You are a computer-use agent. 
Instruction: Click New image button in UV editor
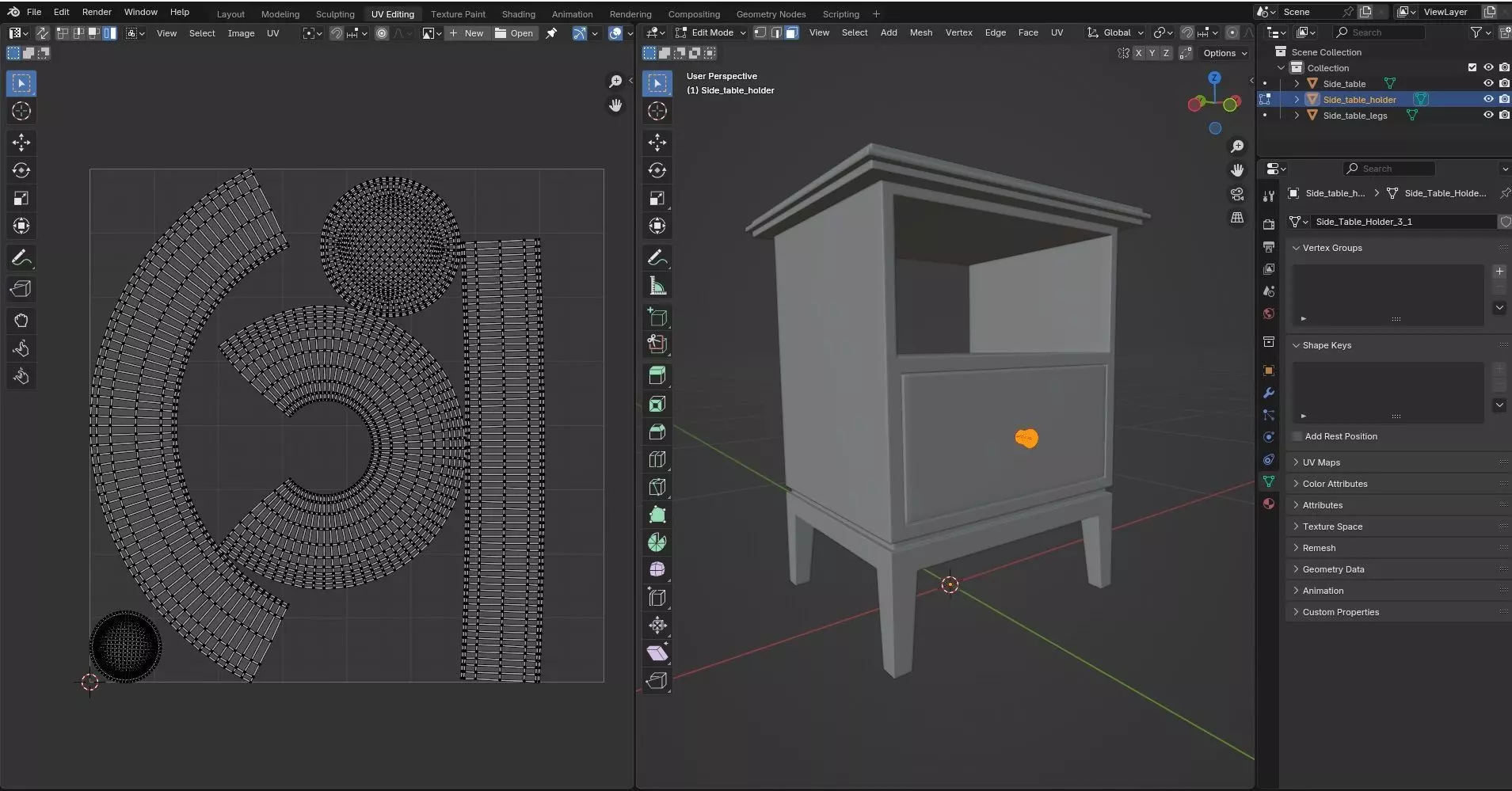pyautogui.click(x=466, y=33)
